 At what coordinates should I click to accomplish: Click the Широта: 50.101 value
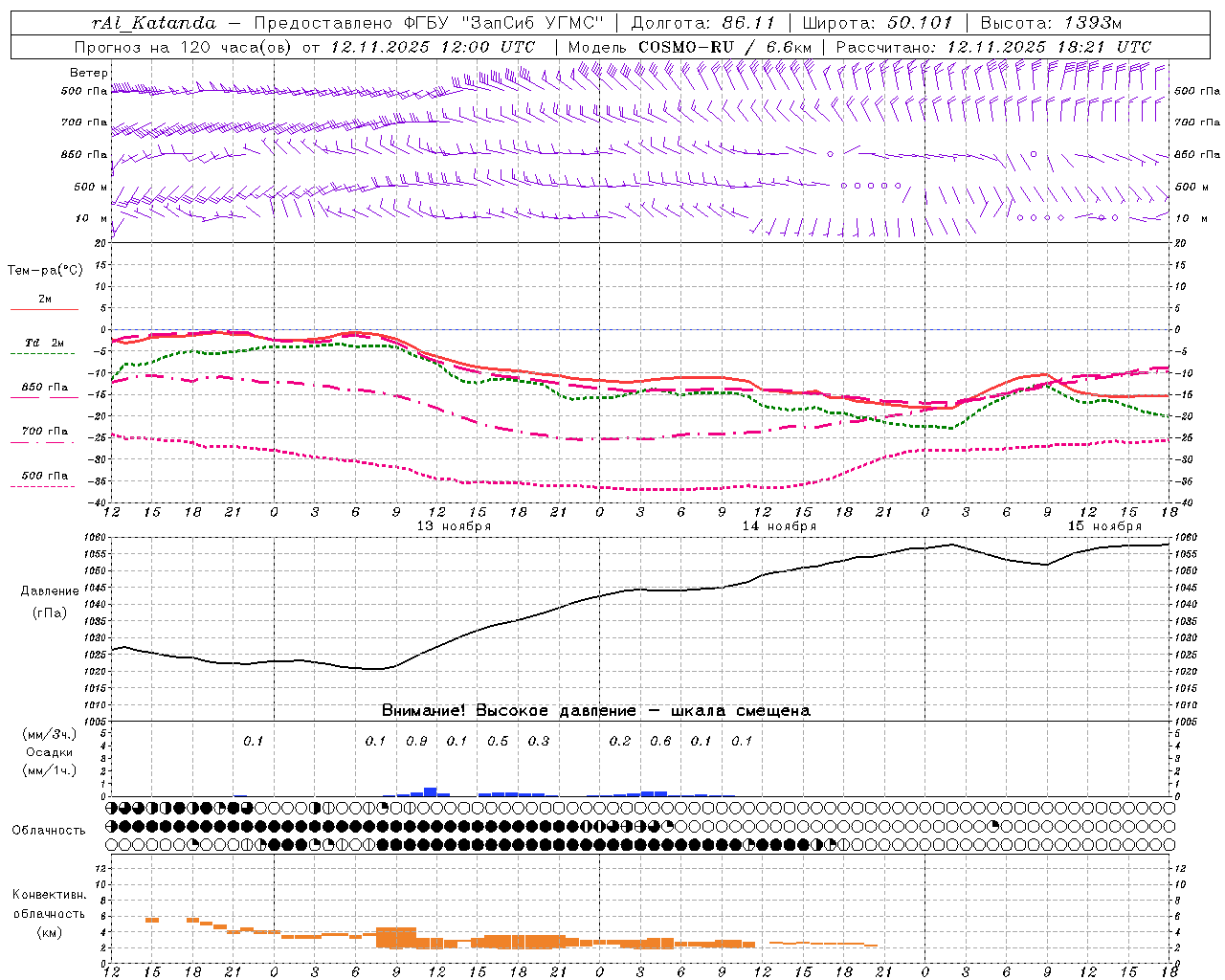tap(878, 23)
